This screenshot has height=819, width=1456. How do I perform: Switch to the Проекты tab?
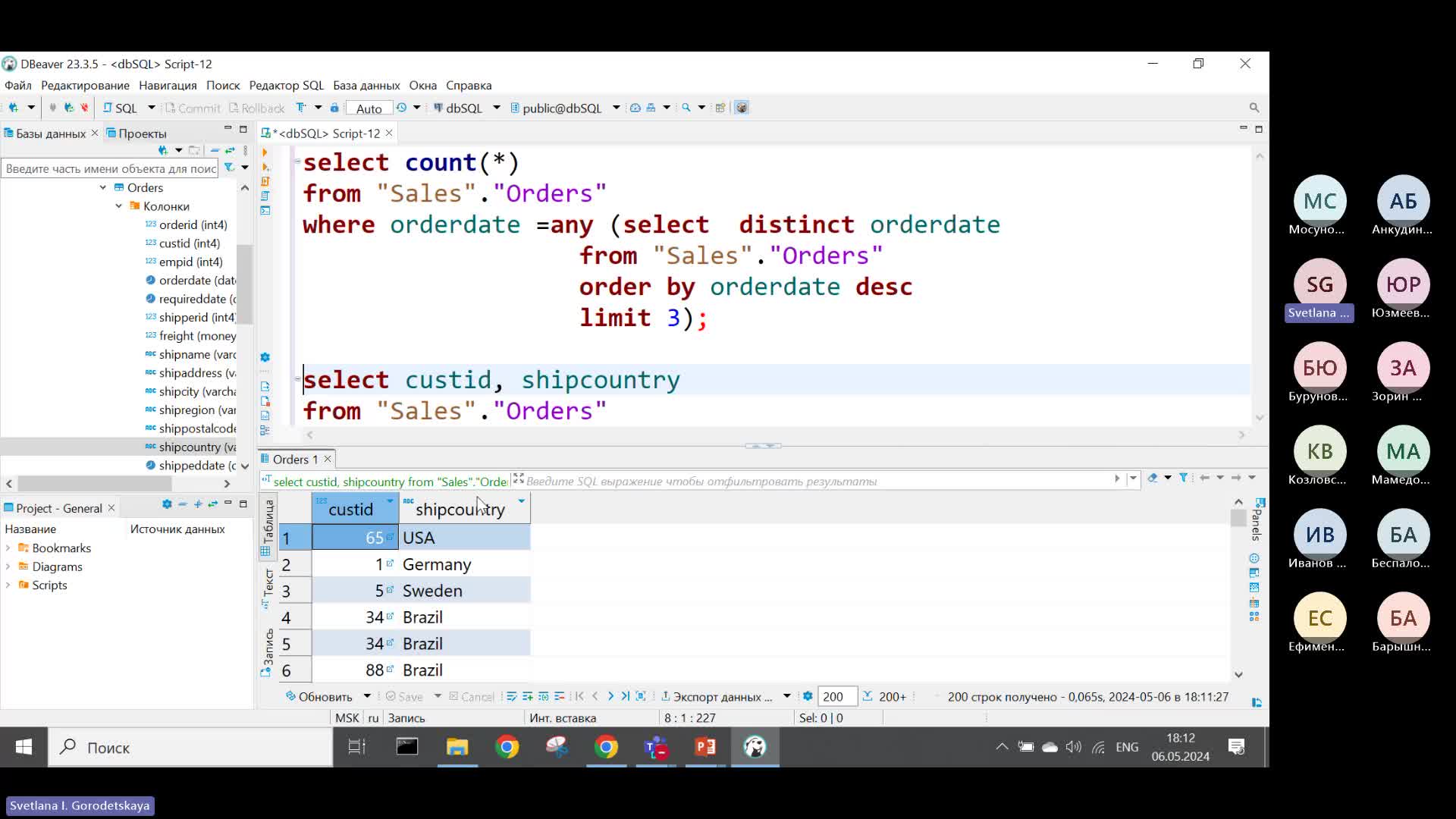tap(137, 133)
